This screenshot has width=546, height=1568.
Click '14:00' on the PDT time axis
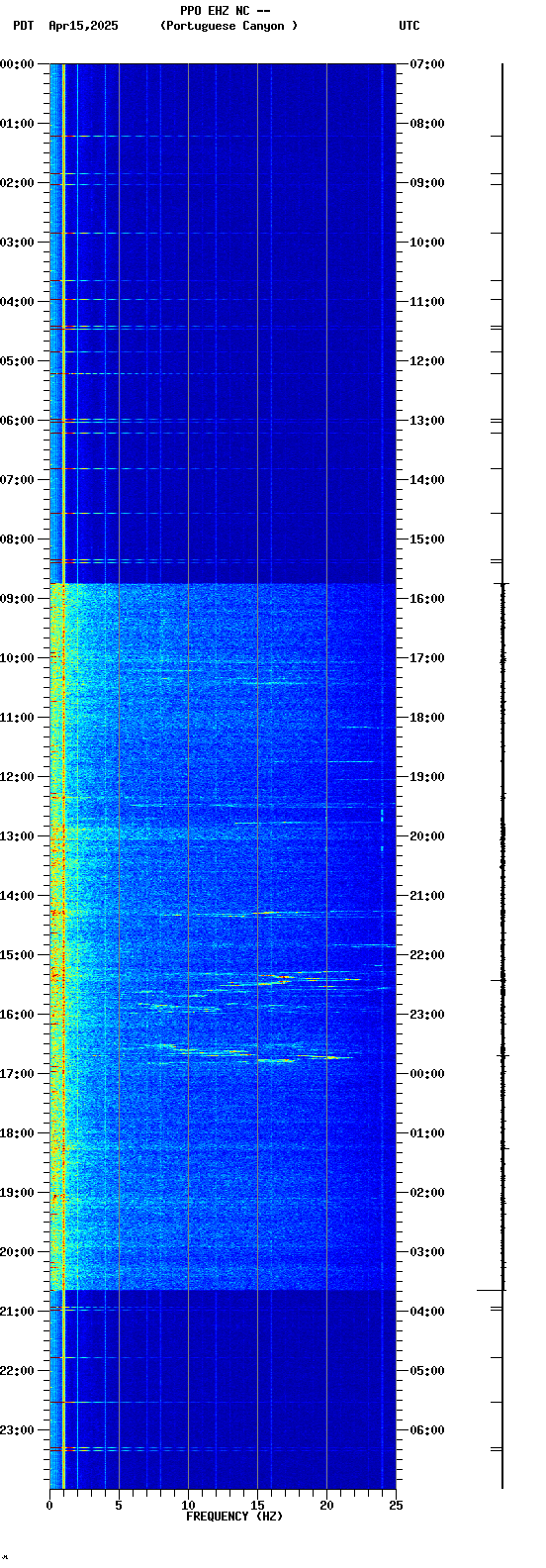click(17, 896)
